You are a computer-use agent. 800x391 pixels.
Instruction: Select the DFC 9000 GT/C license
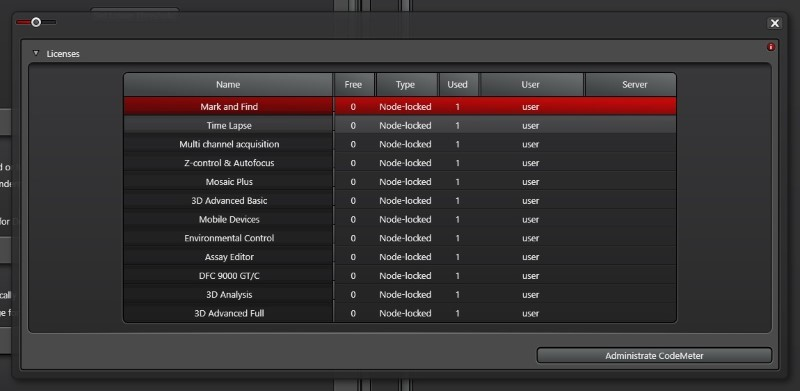[400, 276]
